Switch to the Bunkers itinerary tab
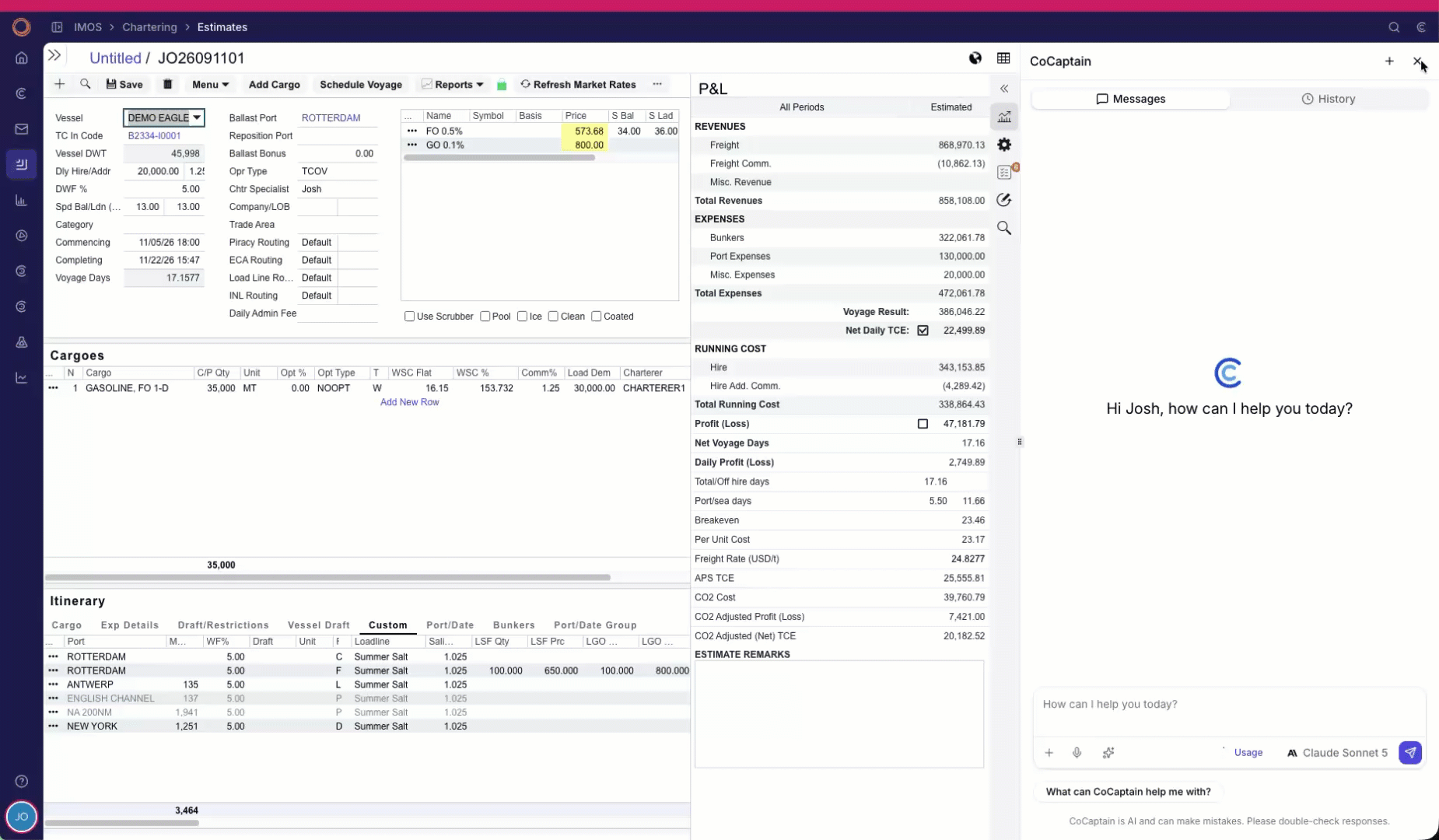 (x=514, y=625)
